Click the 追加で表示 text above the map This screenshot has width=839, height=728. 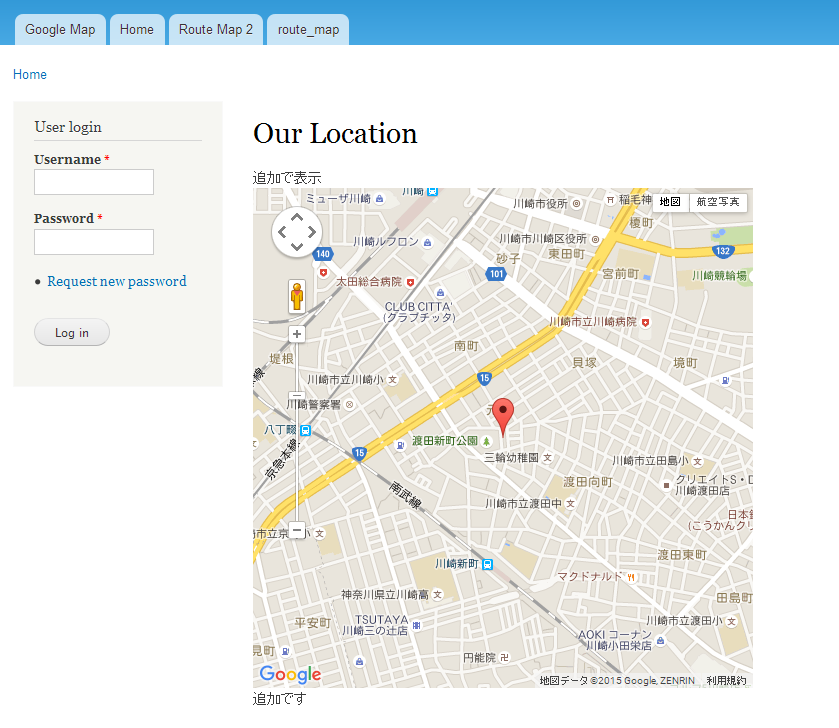tap(287, 178)
